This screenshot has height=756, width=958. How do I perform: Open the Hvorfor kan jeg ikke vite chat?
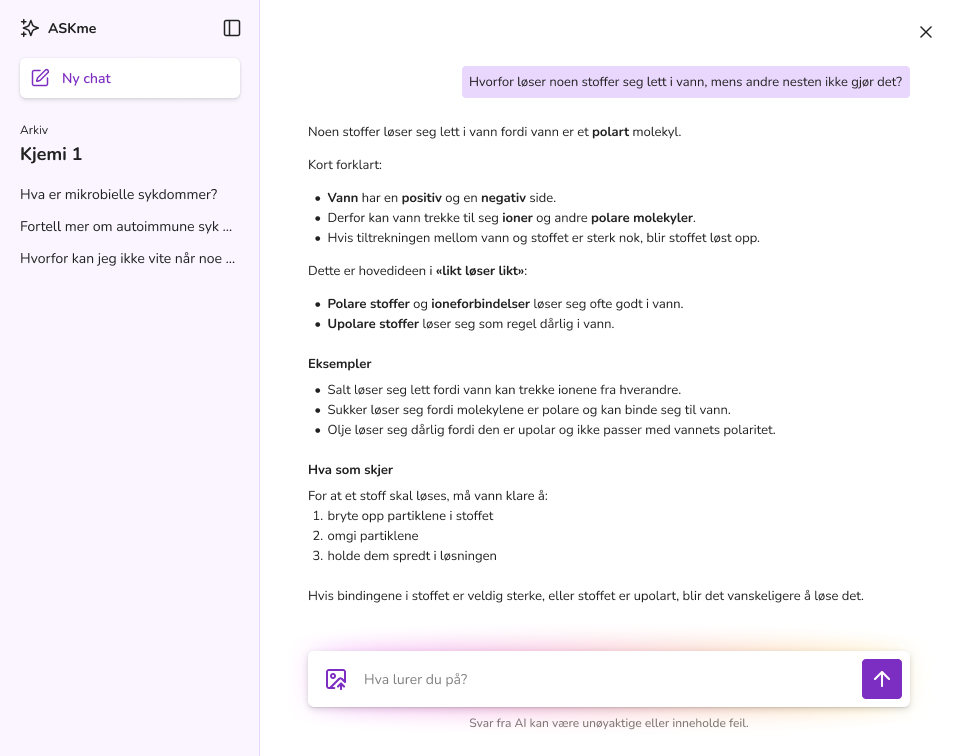coord(128,258)
